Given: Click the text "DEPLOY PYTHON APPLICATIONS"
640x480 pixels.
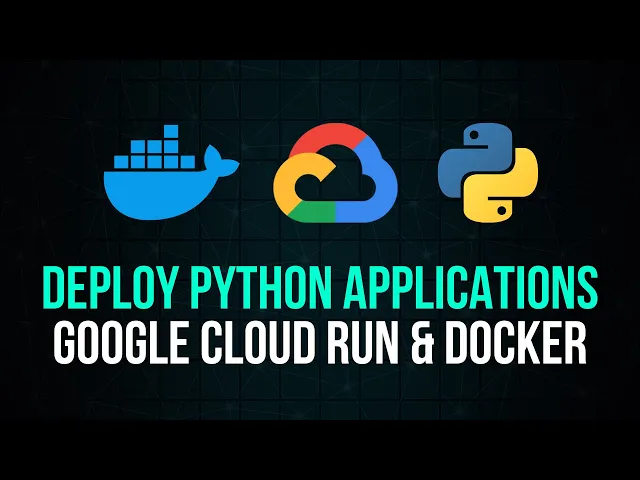Looking at the screenshot, I should pos(320,287).
